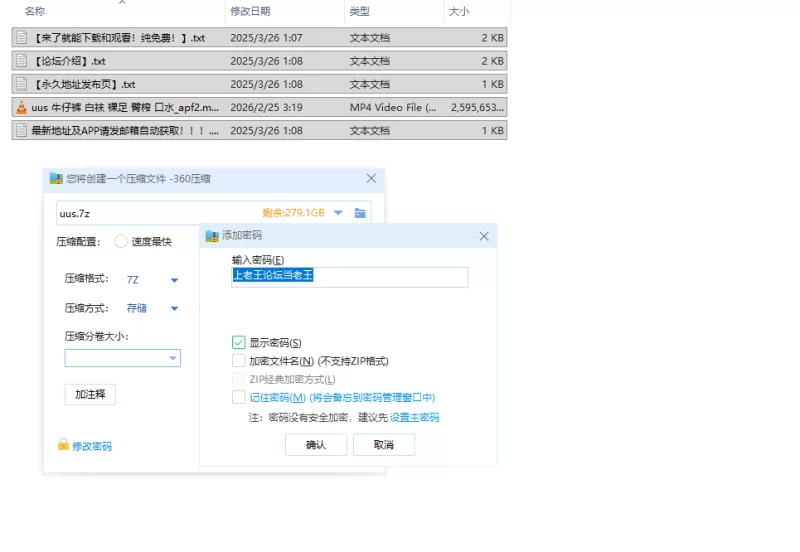
Task: Click the icon in the 添加密码 title bar
Action: (x=212, y=236)
